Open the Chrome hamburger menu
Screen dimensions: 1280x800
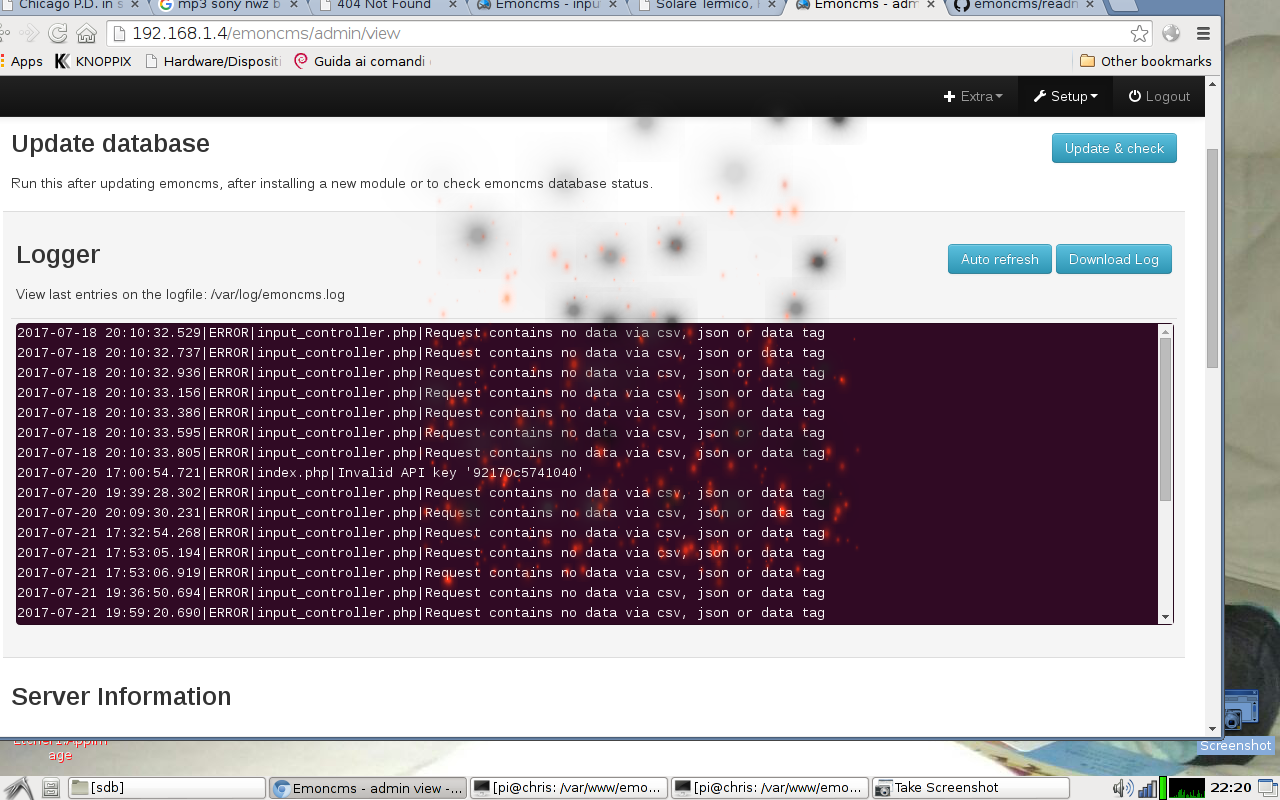tap(1203, 33)
